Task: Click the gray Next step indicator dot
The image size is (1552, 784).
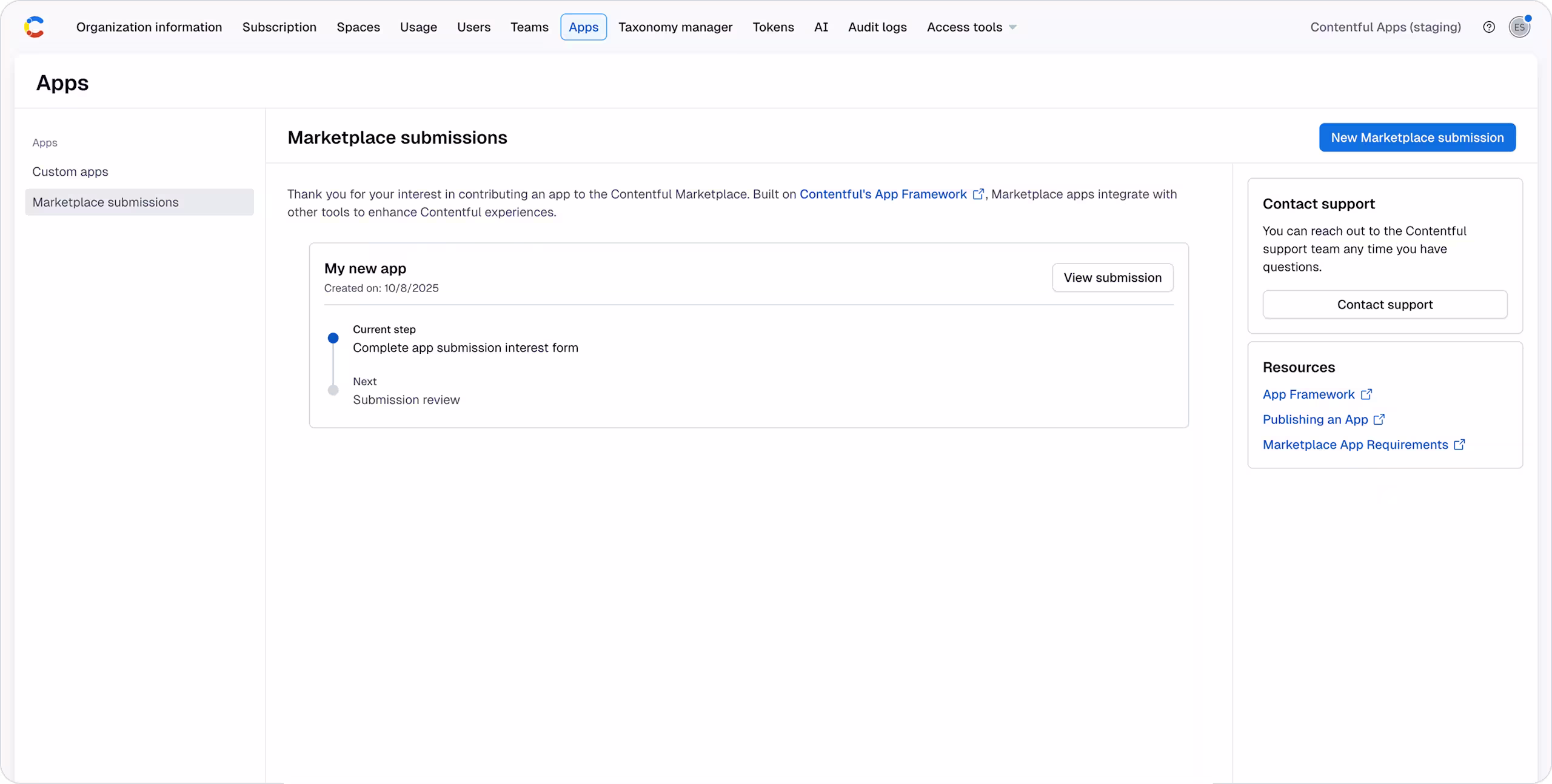Action: pos(333,390)
